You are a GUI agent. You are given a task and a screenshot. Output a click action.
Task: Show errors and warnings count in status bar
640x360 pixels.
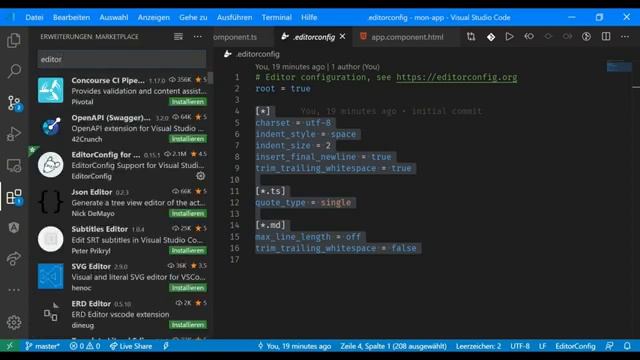[85, 346]
